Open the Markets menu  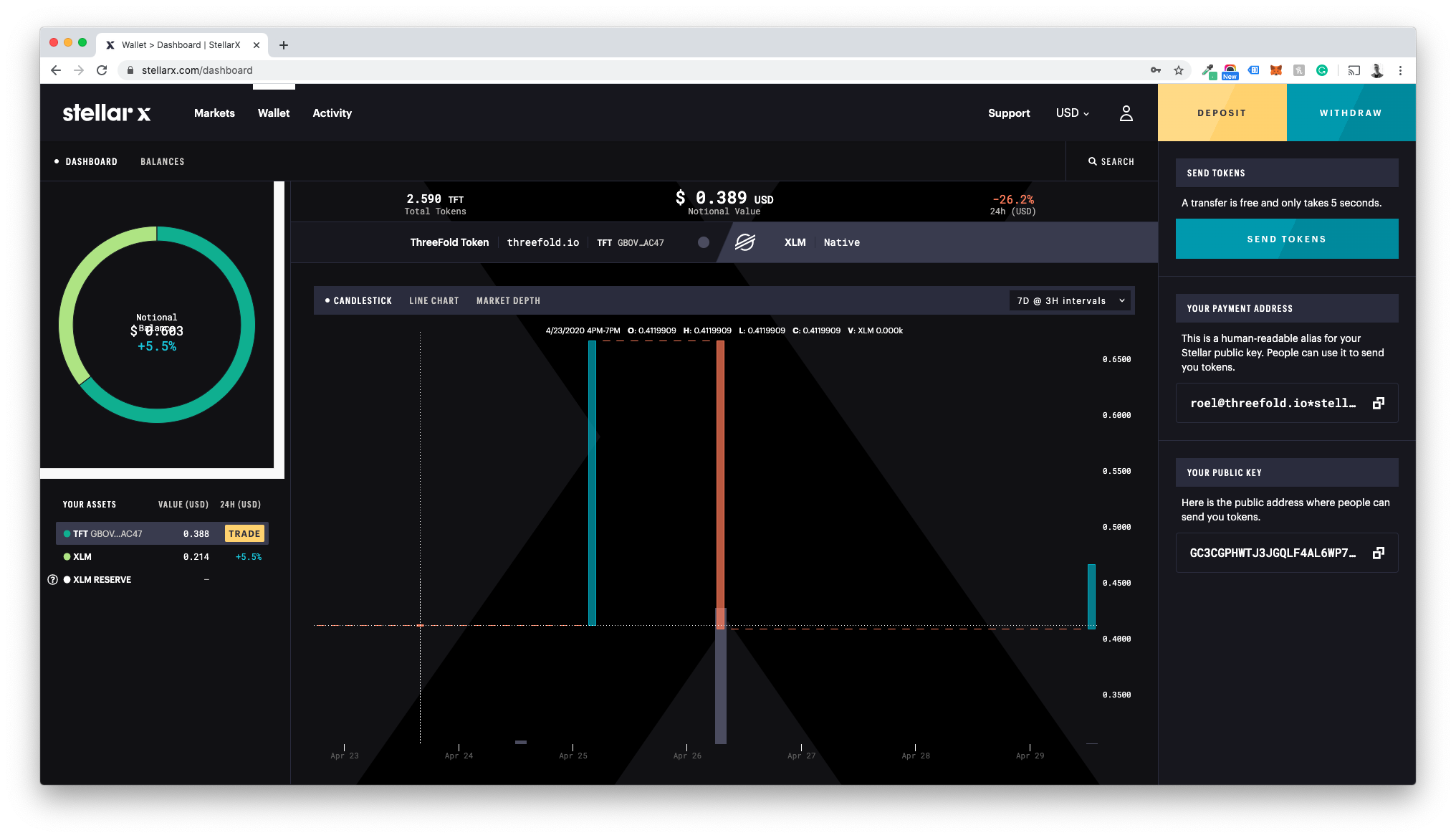214,113
